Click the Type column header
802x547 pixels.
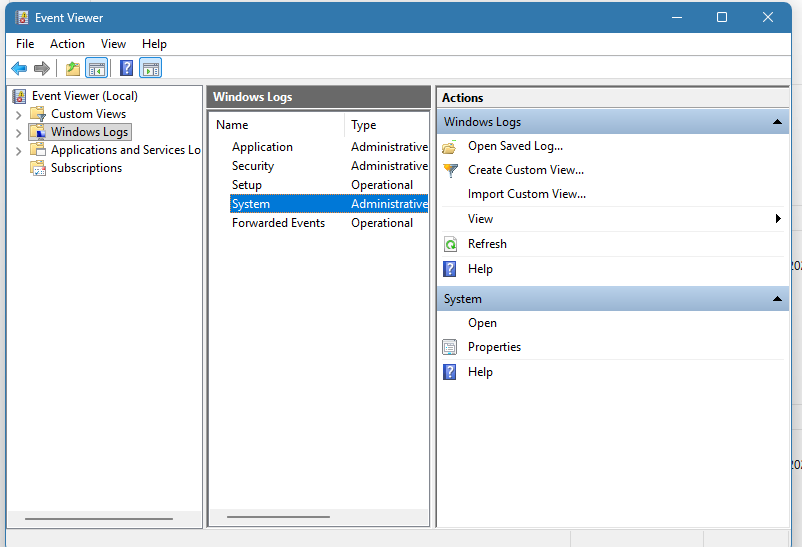pos(387,125)
